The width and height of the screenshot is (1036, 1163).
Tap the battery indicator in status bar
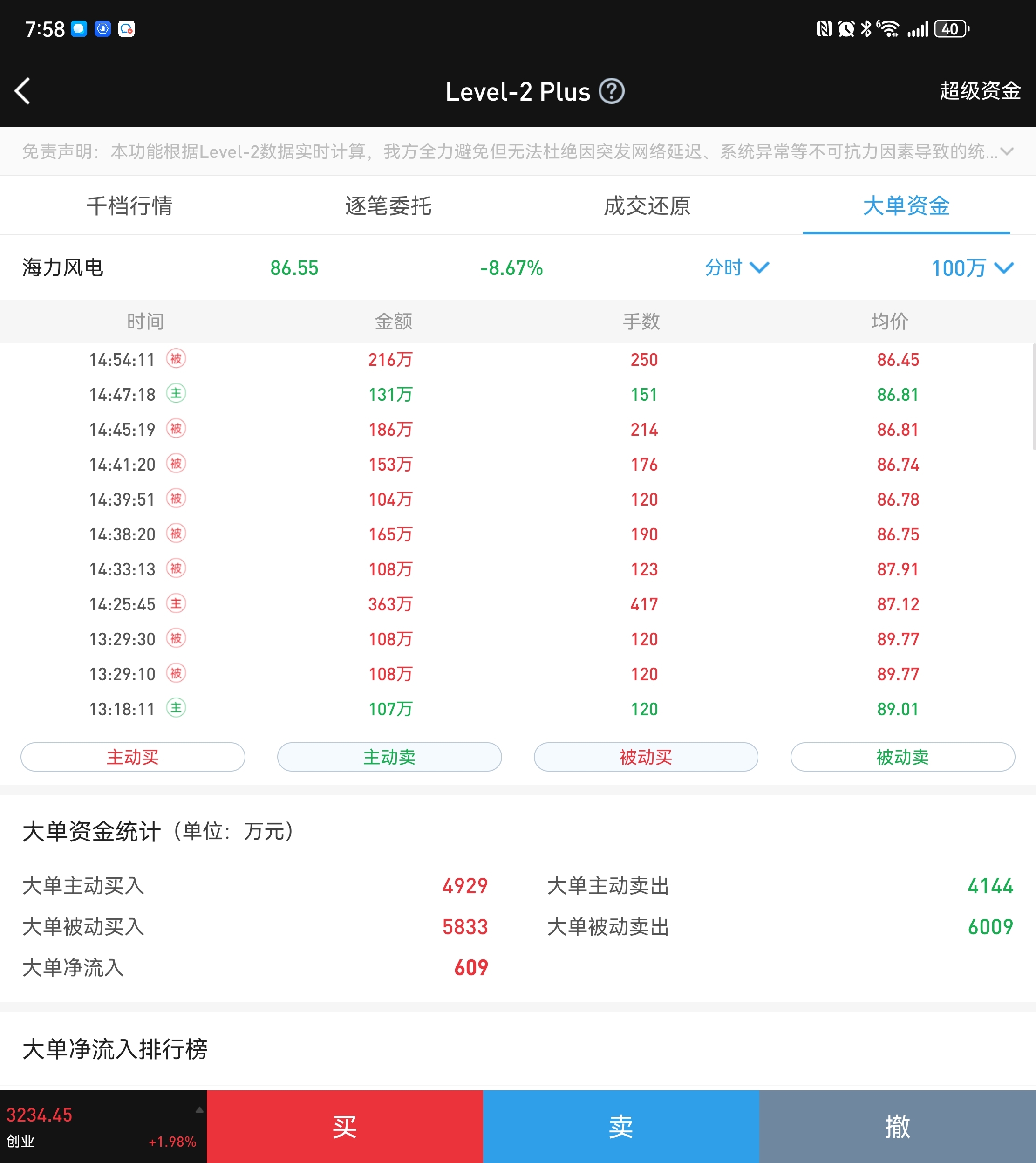[x=951, y=28]
